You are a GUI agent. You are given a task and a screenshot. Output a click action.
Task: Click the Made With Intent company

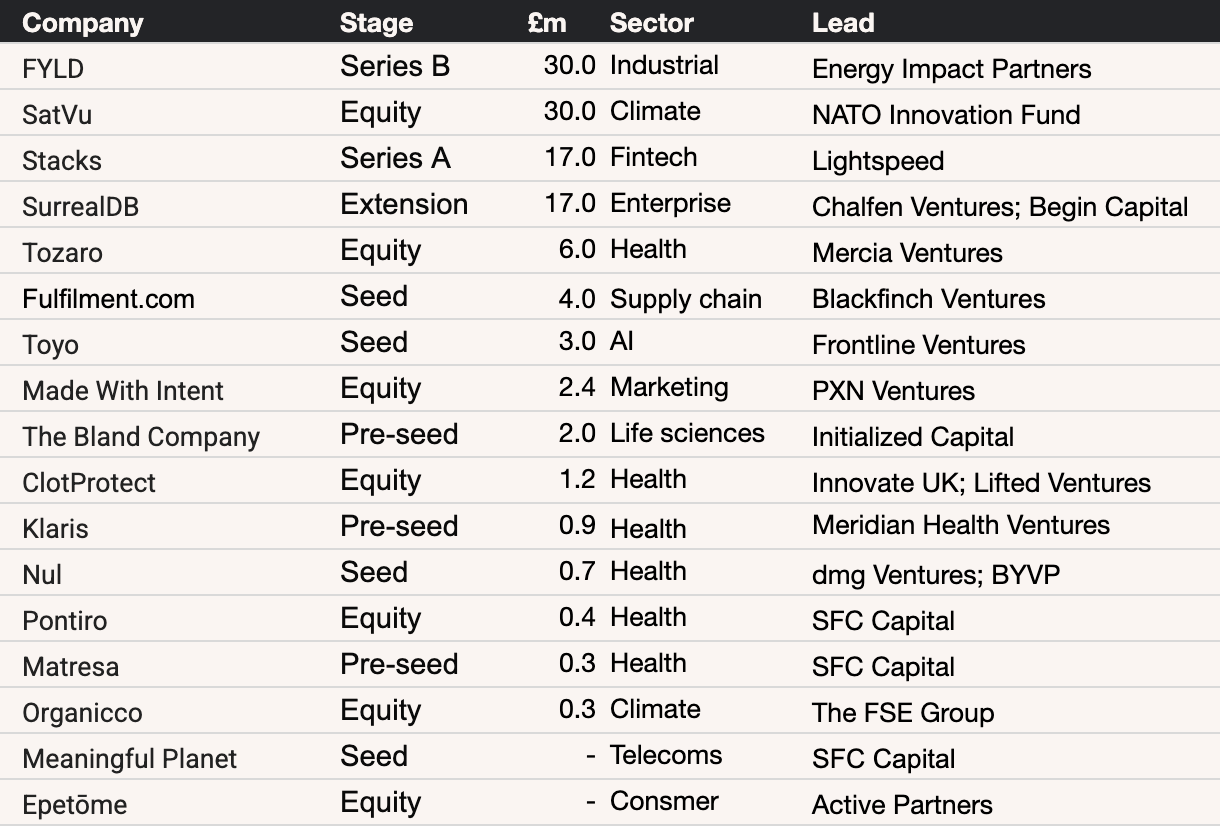coord(123,391)
